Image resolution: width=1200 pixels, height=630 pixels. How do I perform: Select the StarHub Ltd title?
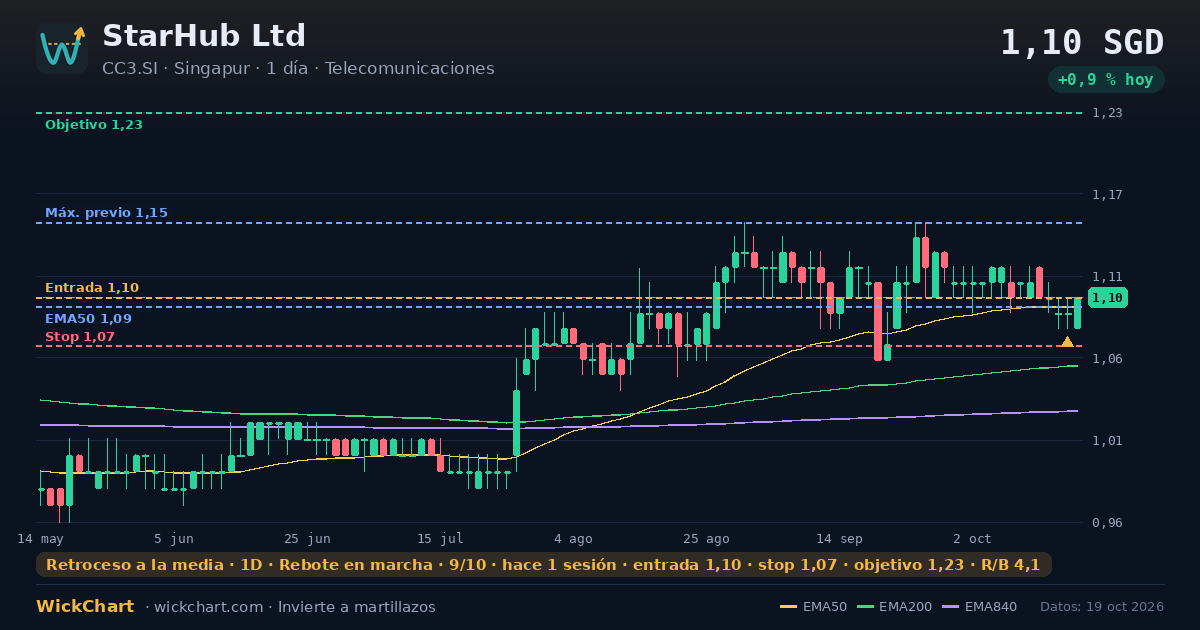click(x=204, y=36)
